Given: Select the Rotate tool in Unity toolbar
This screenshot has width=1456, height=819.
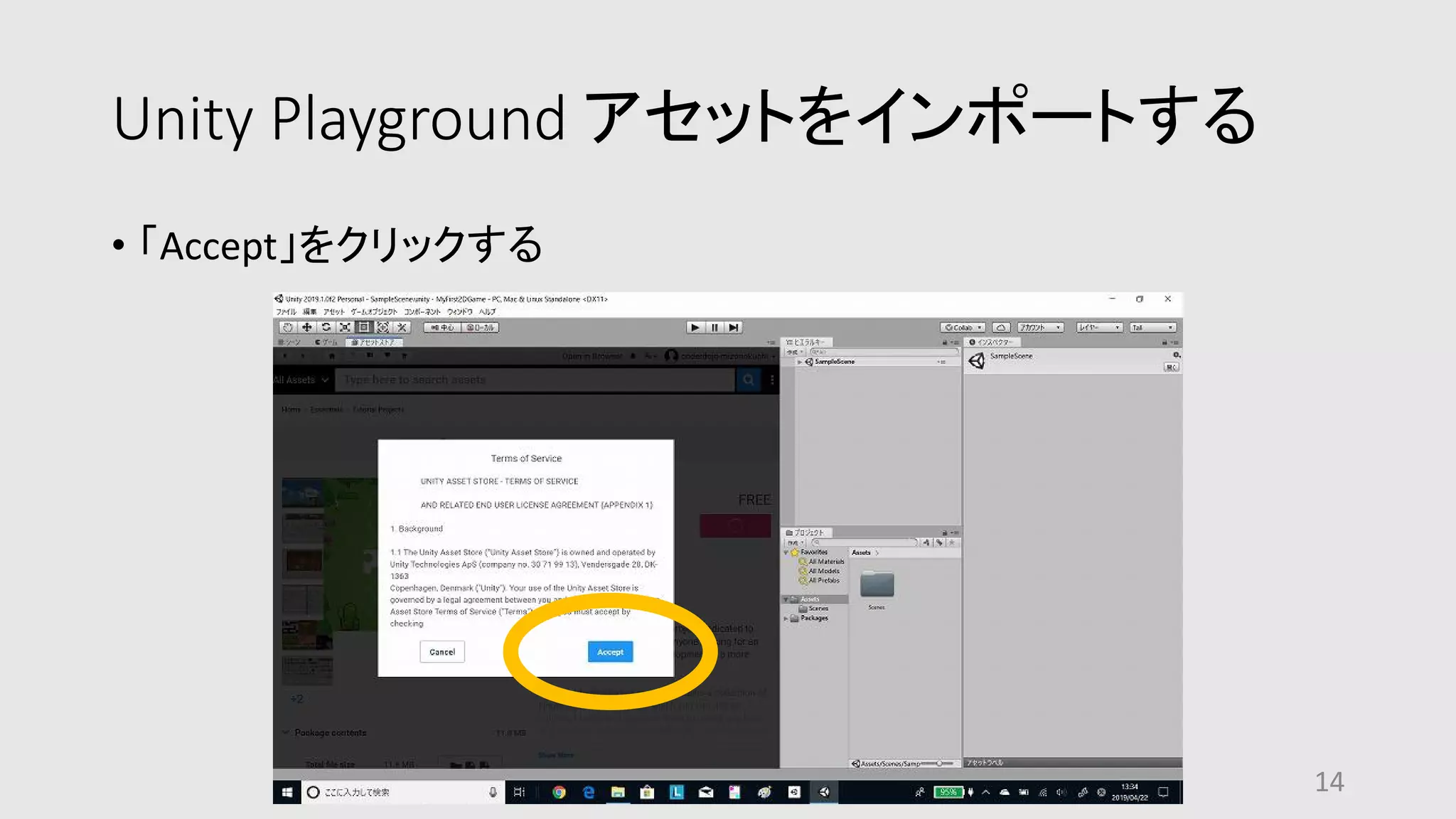Looking at the screenshot, I should pyautogui.click(x=326, y=327).
